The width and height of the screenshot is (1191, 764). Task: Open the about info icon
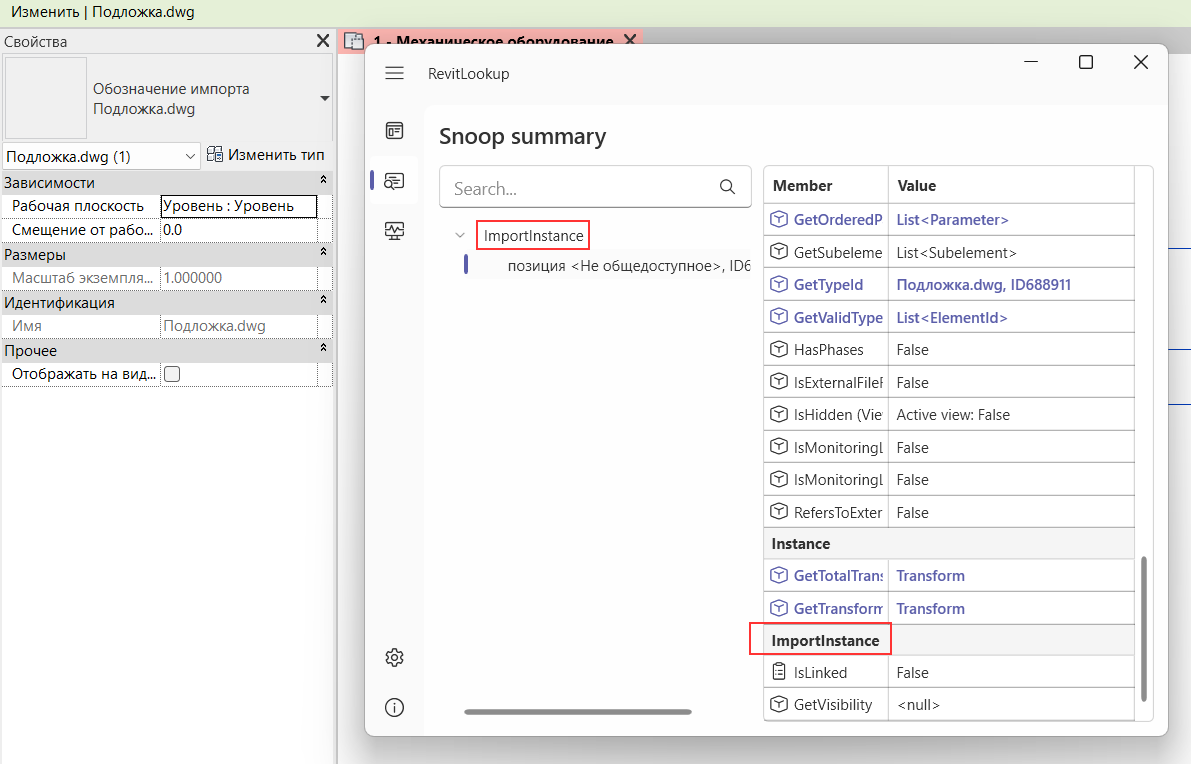tap(394, 708)
